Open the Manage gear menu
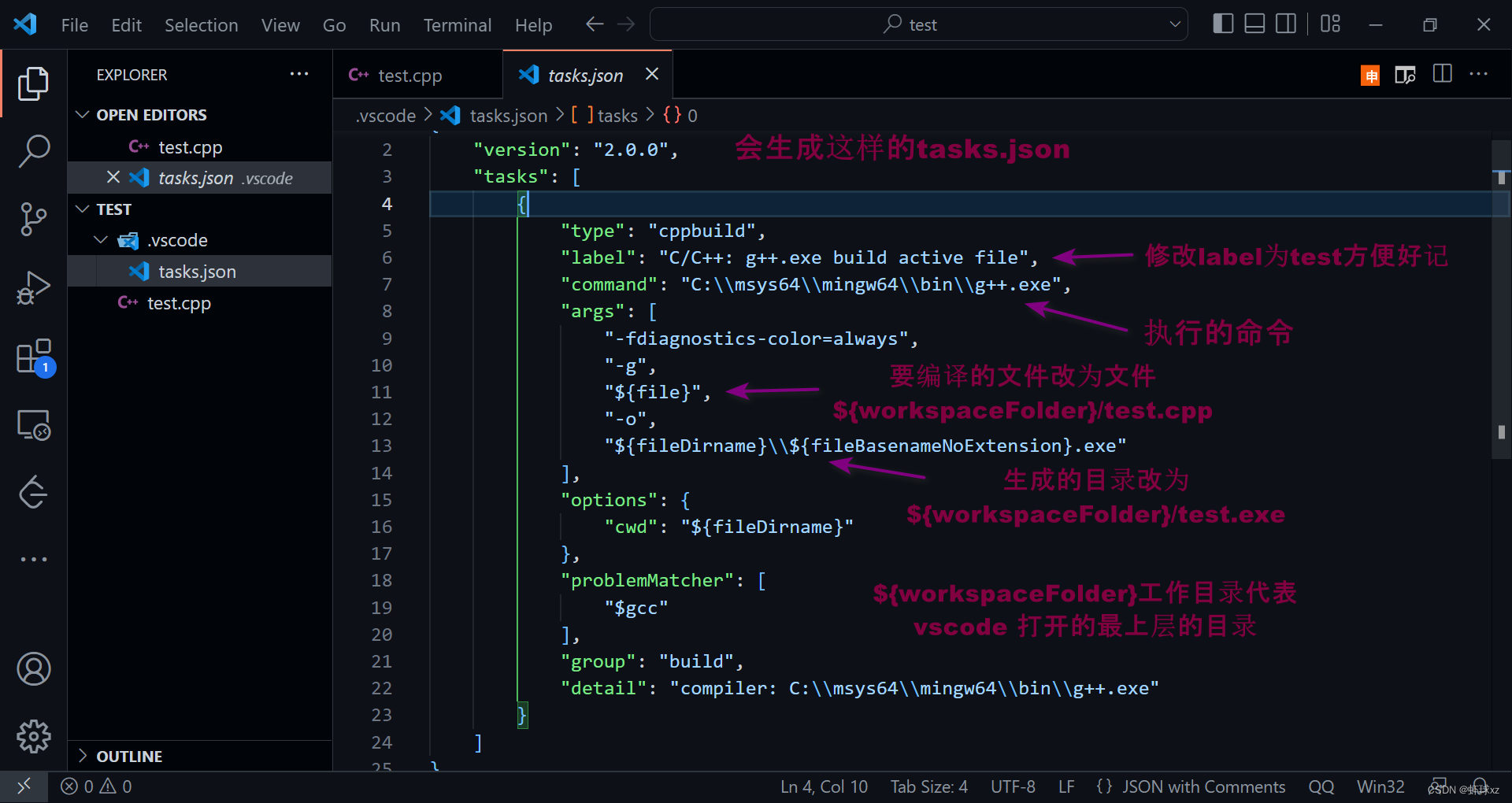The image size is (1512, 803). click(33, 737)
